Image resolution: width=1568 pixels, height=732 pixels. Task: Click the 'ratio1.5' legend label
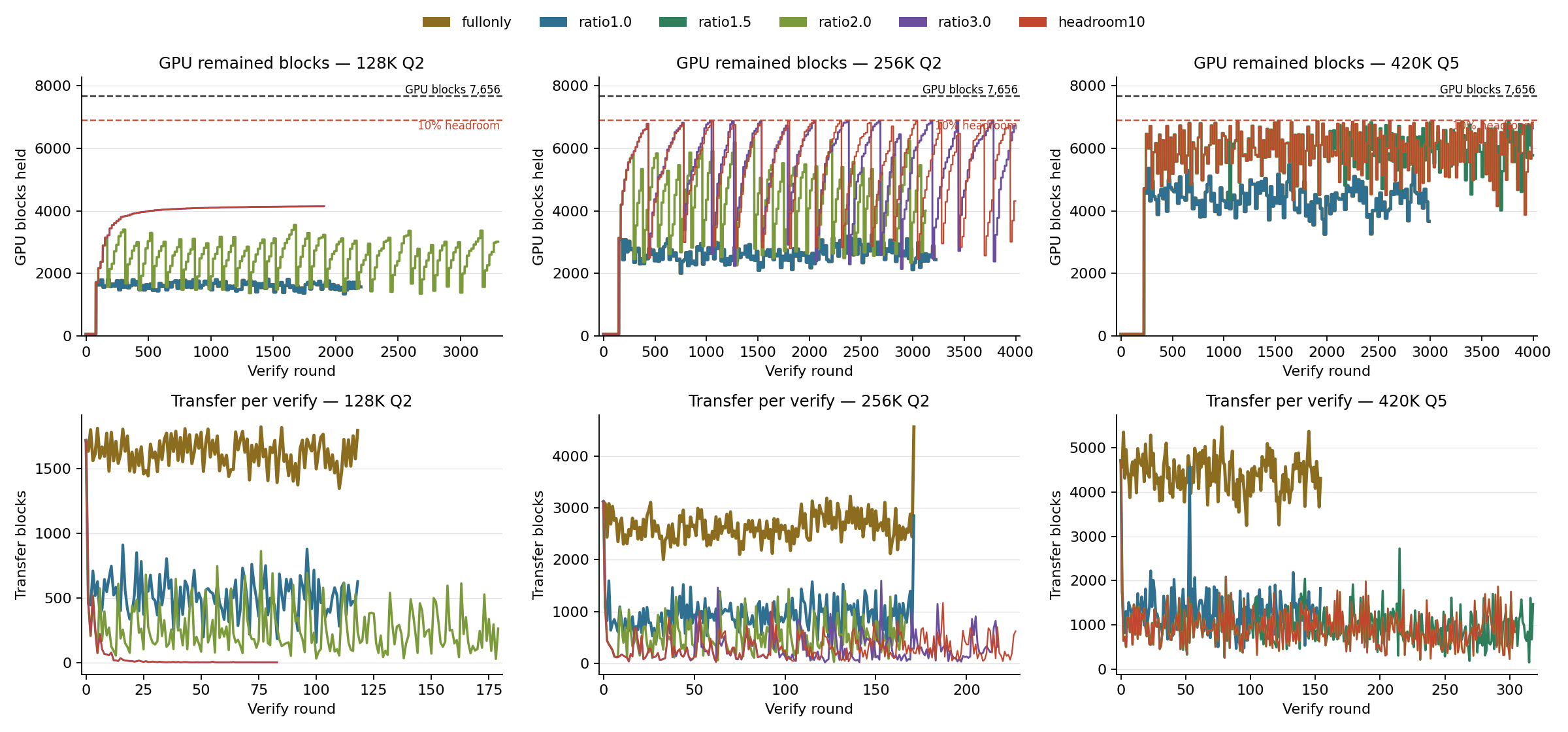(725, 22)
